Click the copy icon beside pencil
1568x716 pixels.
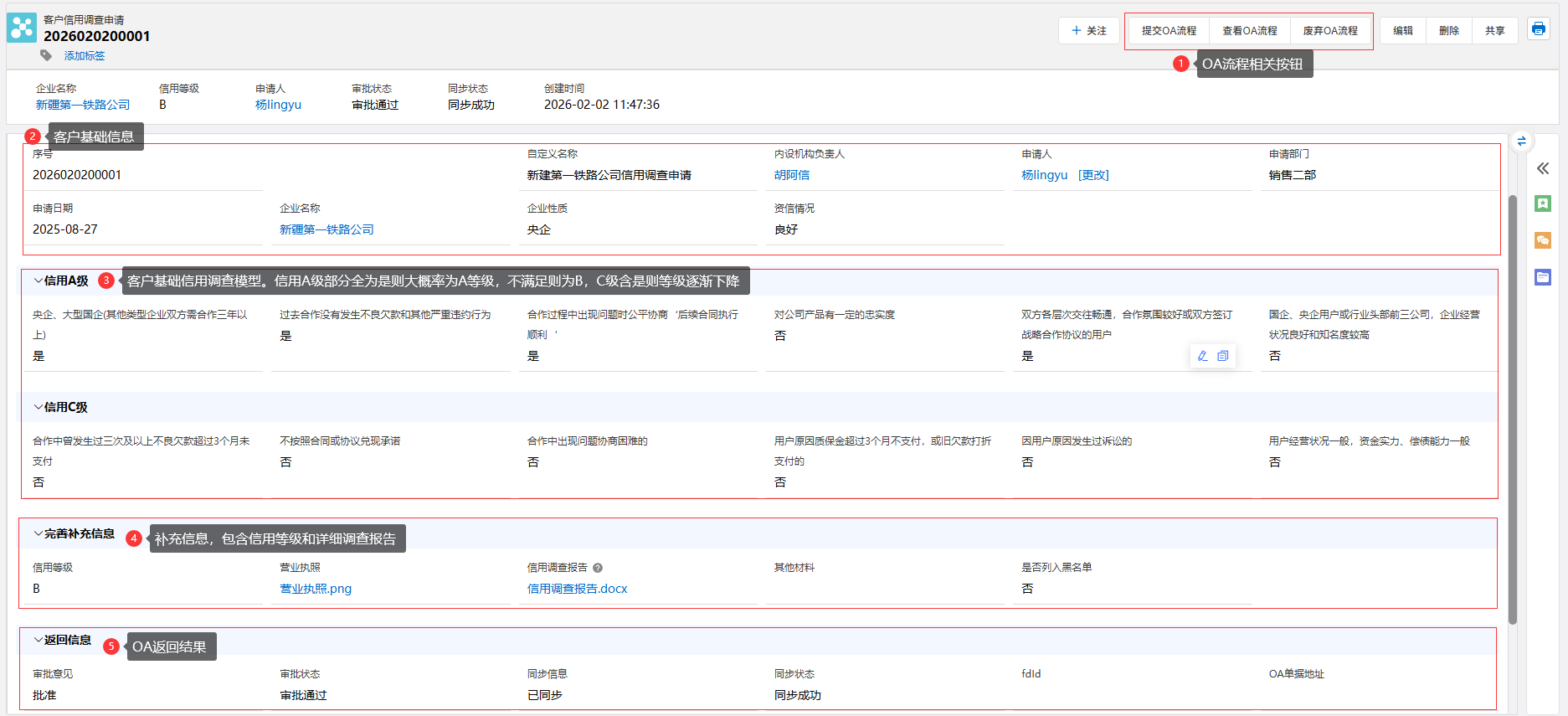pos(1222,356)
